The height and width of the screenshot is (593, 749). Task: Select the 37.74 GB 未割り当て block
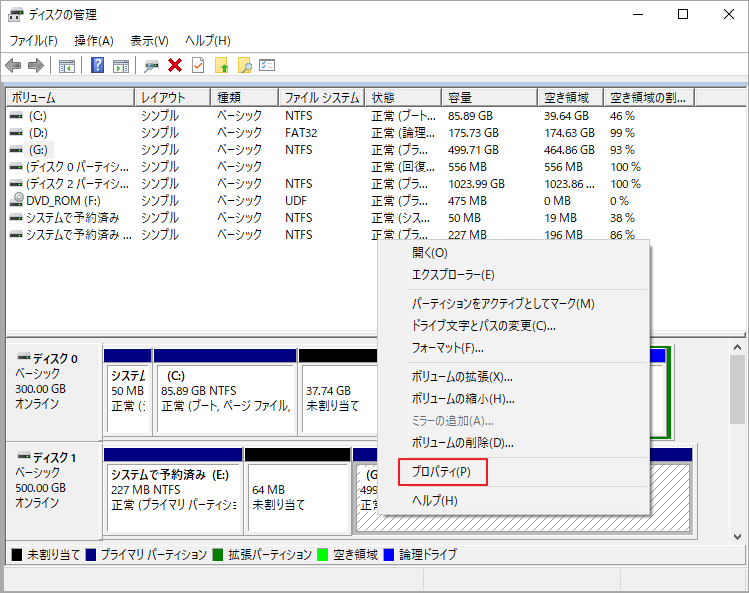[x=338, y=392]
